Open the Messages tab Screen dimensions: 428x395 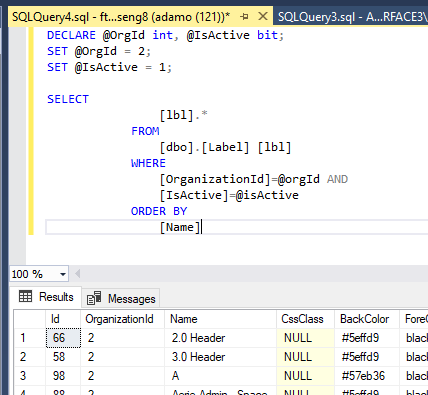[x=121, y=298]
